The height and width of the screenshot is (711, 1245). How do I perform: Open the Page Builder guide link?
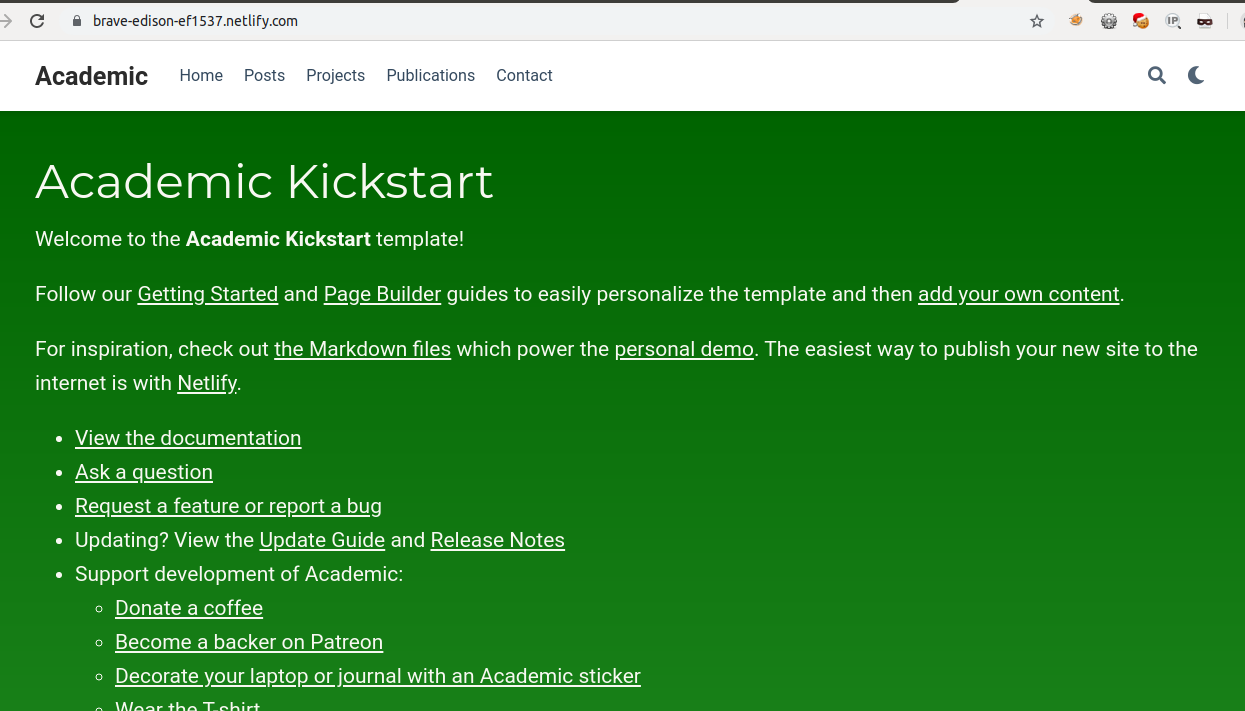pos(382,294)
